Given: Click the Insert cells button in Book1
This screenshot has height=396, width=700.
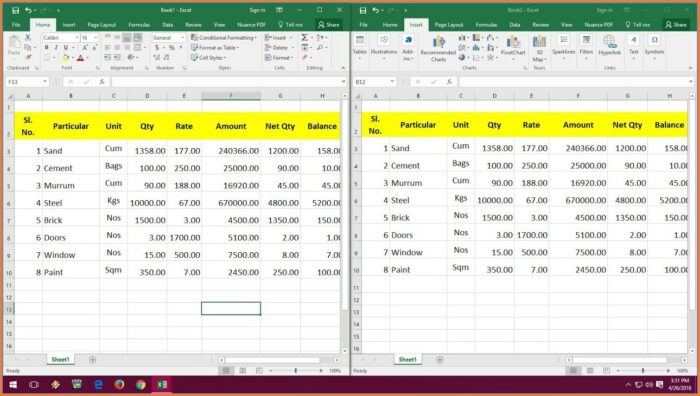Looking at the screenshot, I should [279, 38].
